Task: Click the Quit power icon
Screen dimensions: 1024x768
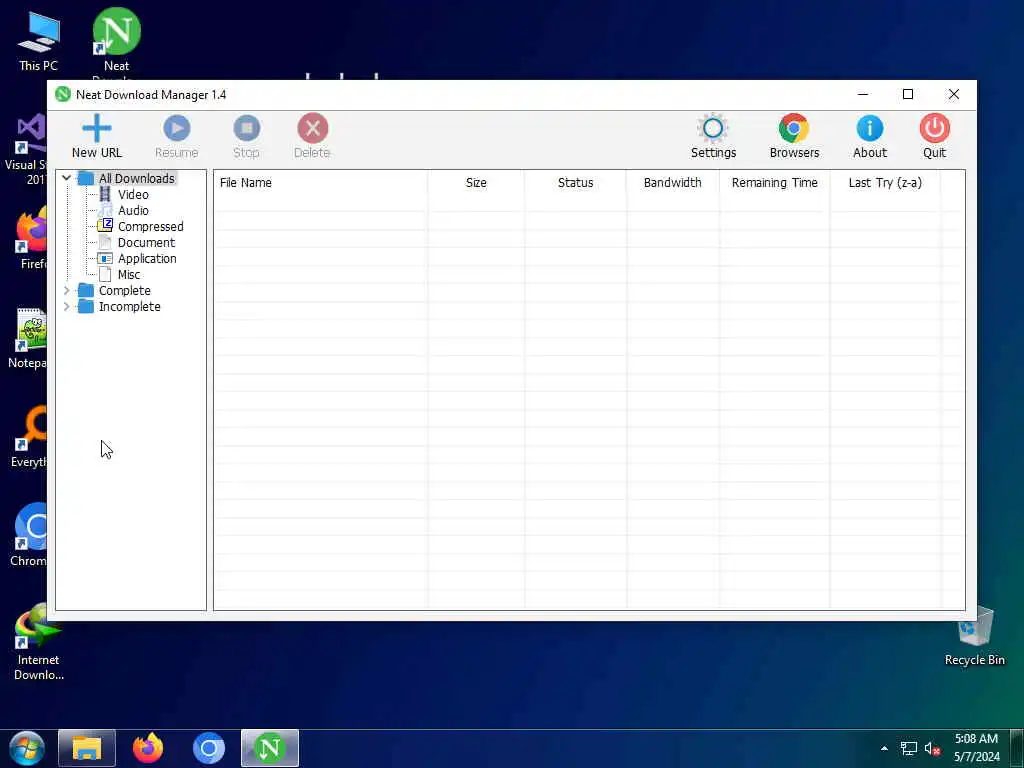Action: click(x=935, y=128)
